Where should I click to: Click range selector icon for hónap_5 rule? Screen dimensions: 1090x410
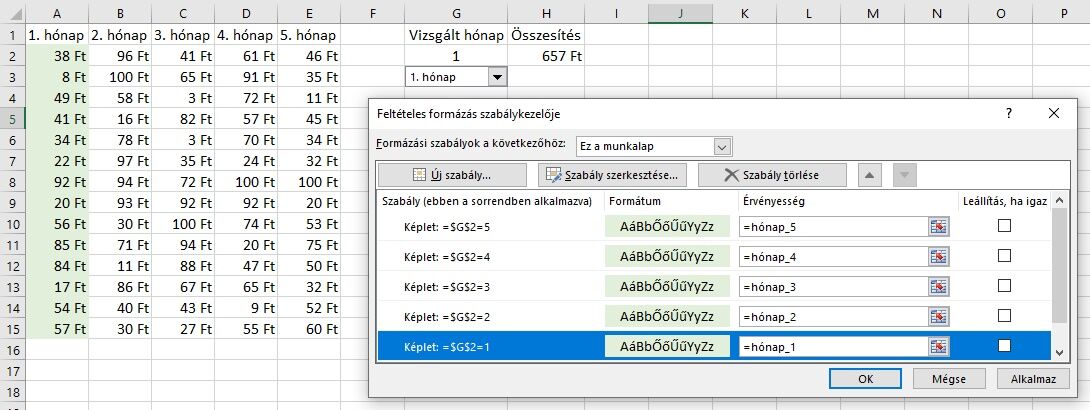coord(938,226)
